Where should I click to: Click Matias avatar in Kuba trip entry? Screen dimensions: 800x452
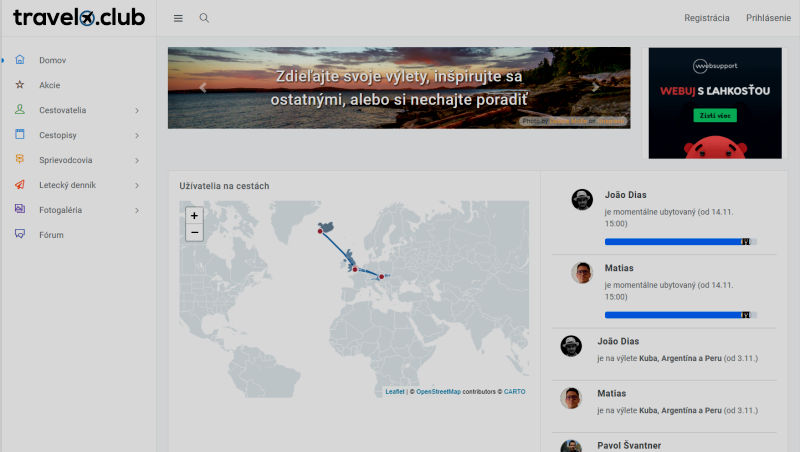pyautogui.click(x=571, y=398)
